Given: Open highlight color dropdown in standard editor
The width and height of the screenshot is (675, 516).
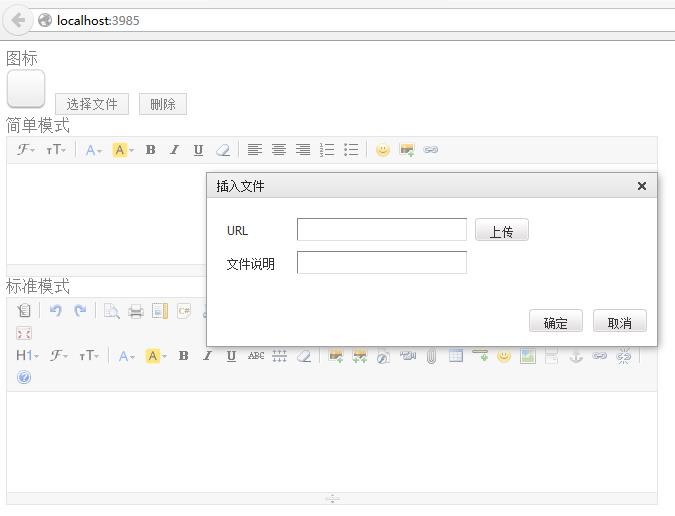Looking at the screenshot, I should [156, 356].
